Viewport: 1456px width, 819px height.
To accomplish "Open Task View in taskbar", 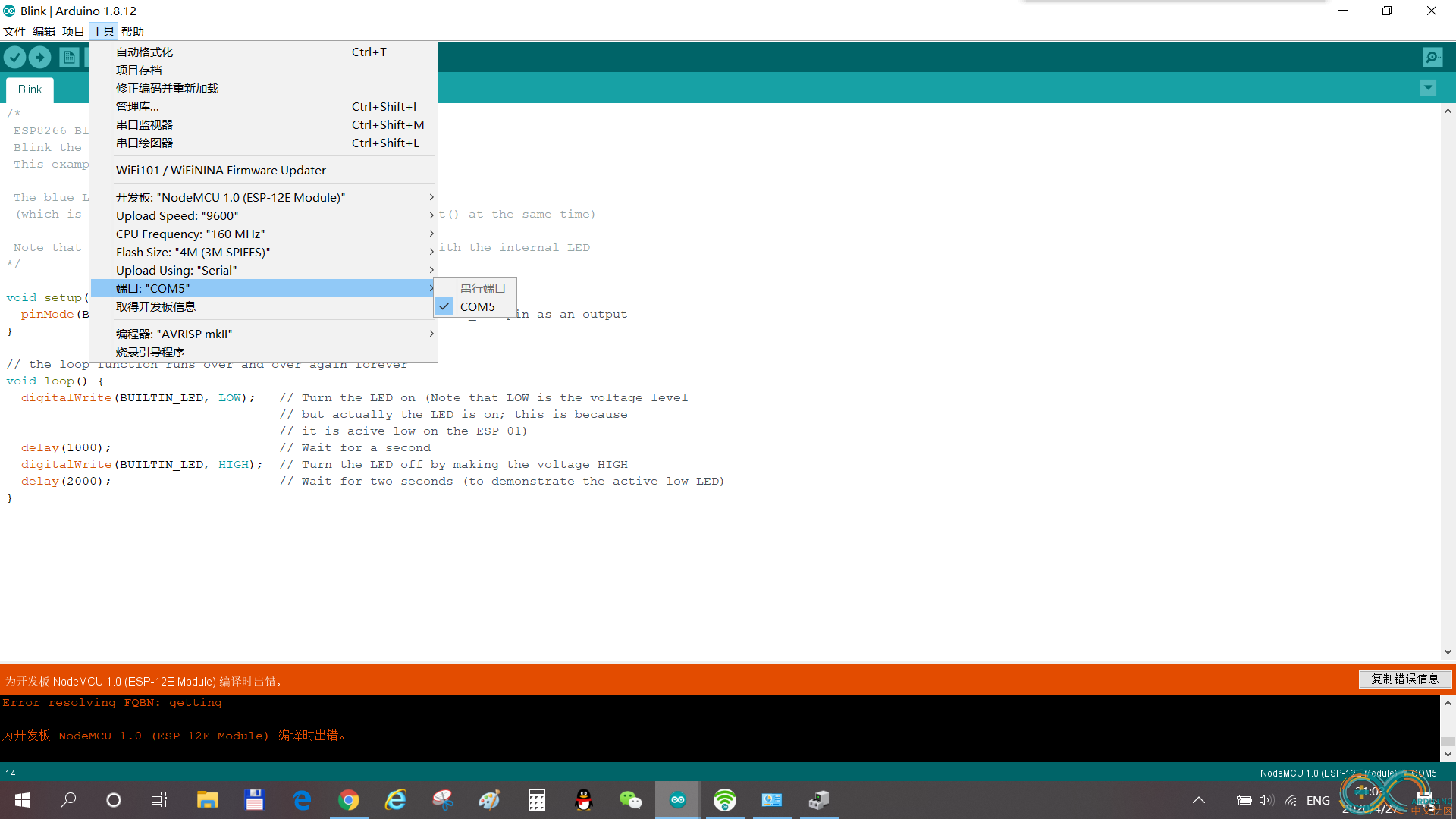I will [x=159, y=800].
